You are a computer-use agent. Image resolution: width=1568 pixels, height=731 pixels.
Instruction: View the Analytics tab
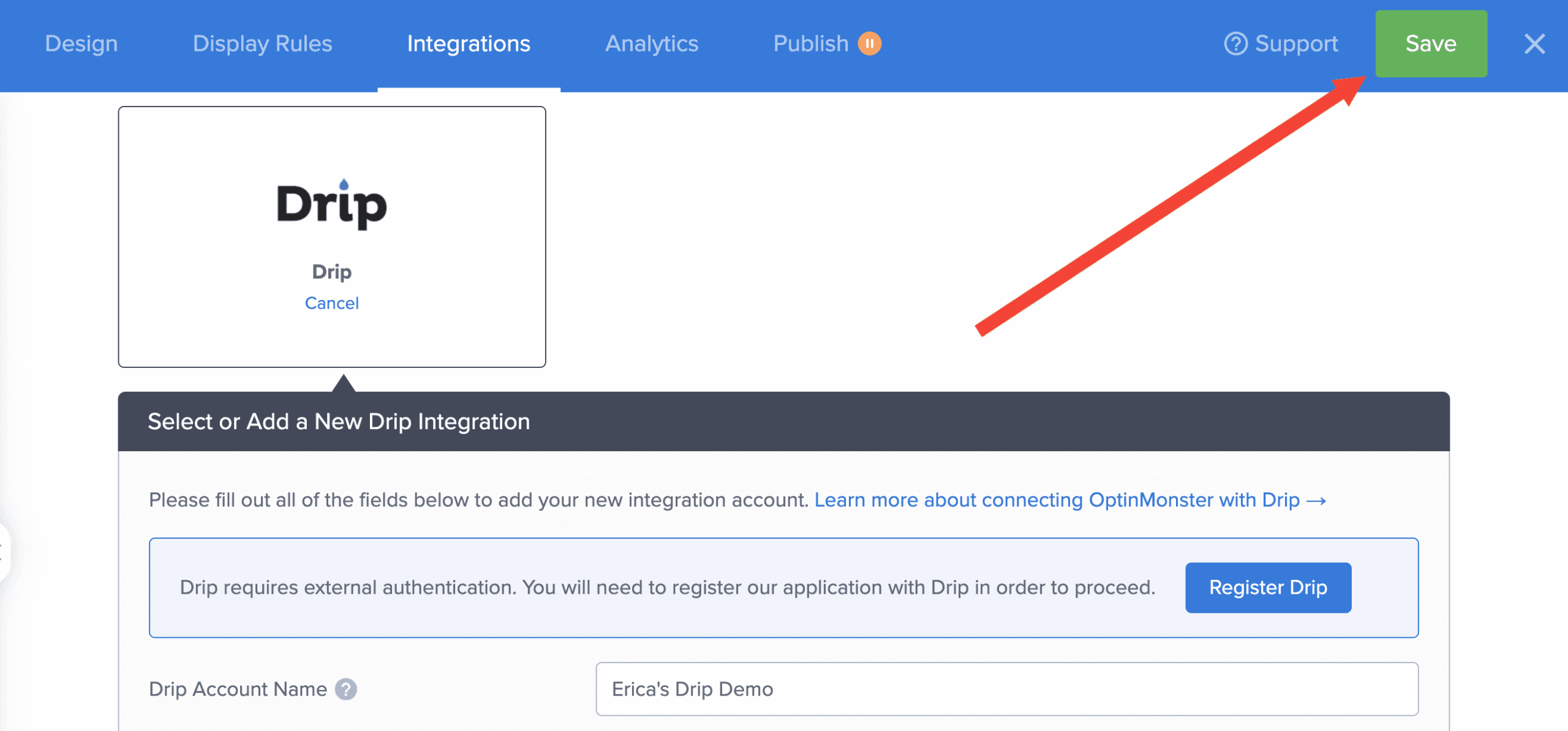pos(651,43)
